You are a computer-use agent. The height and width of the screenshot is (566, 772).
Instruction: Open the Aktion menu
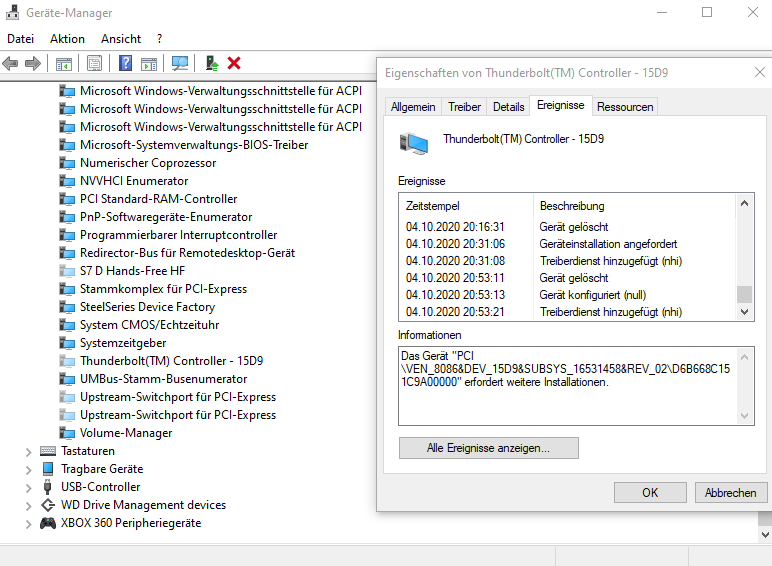[67, 39]
